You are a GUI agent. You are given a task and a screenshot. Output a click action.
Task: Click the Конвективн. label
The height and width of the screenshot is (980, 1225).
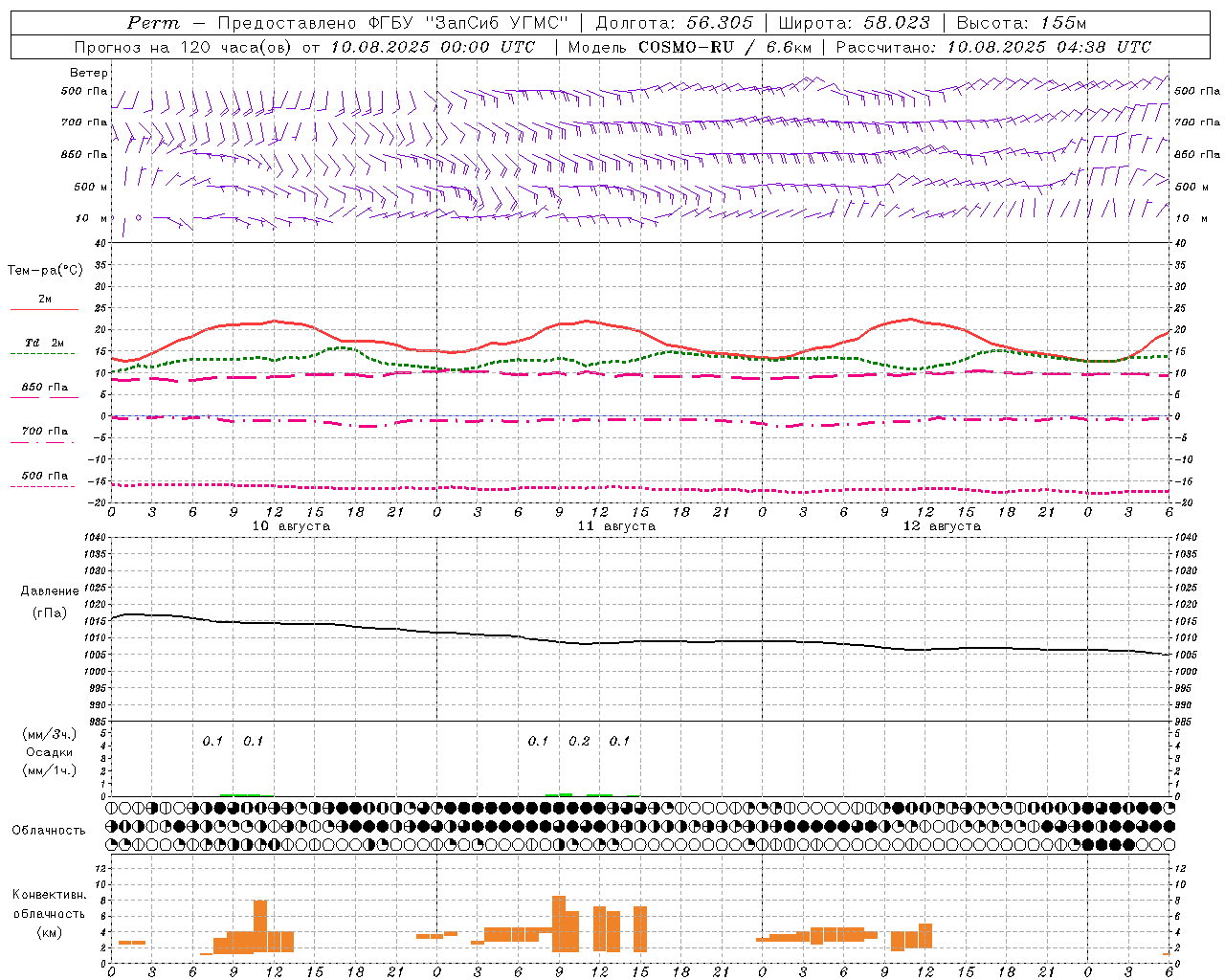point(50,895)
